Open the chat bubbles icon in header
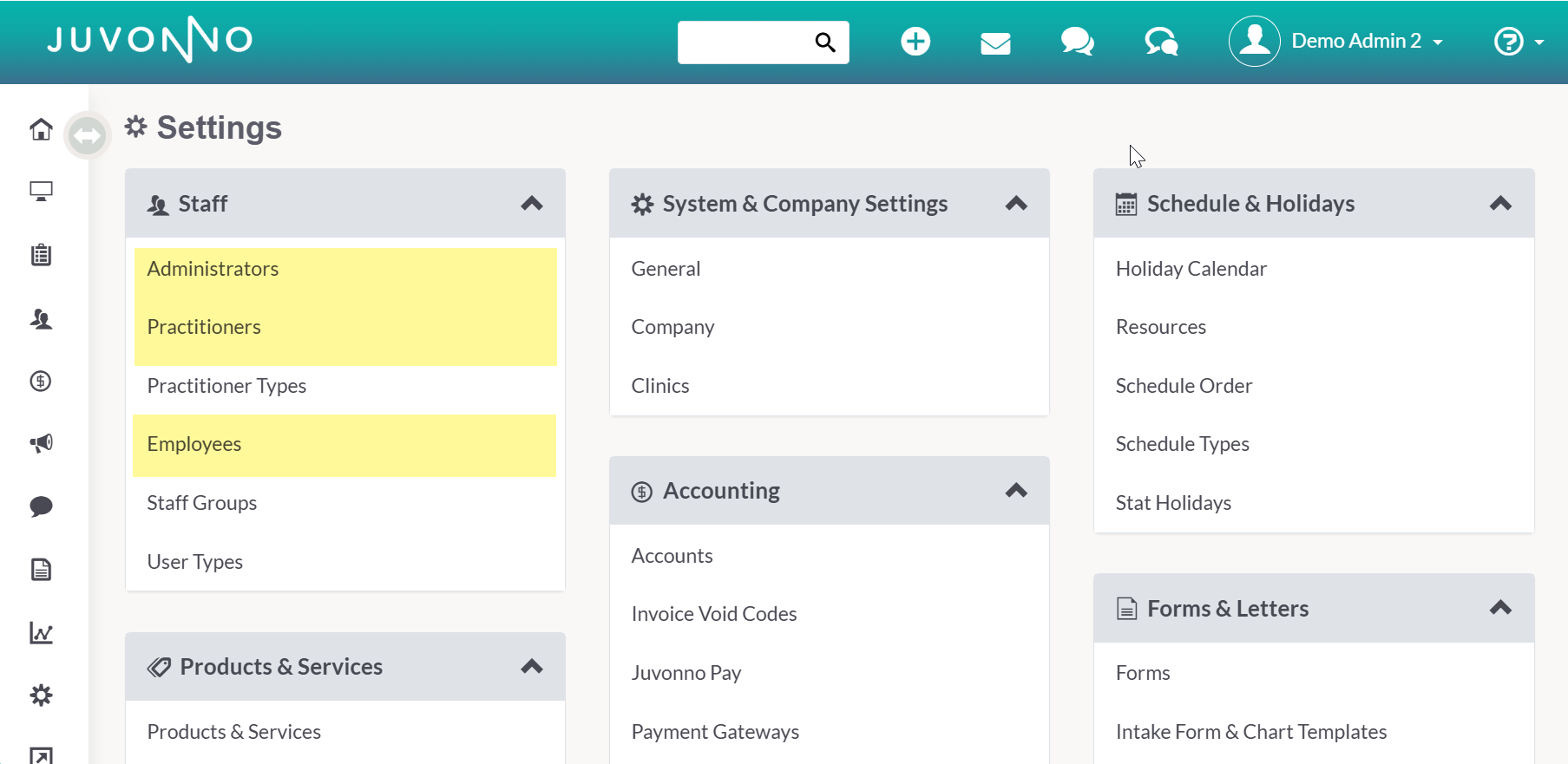 (1077, 42)
